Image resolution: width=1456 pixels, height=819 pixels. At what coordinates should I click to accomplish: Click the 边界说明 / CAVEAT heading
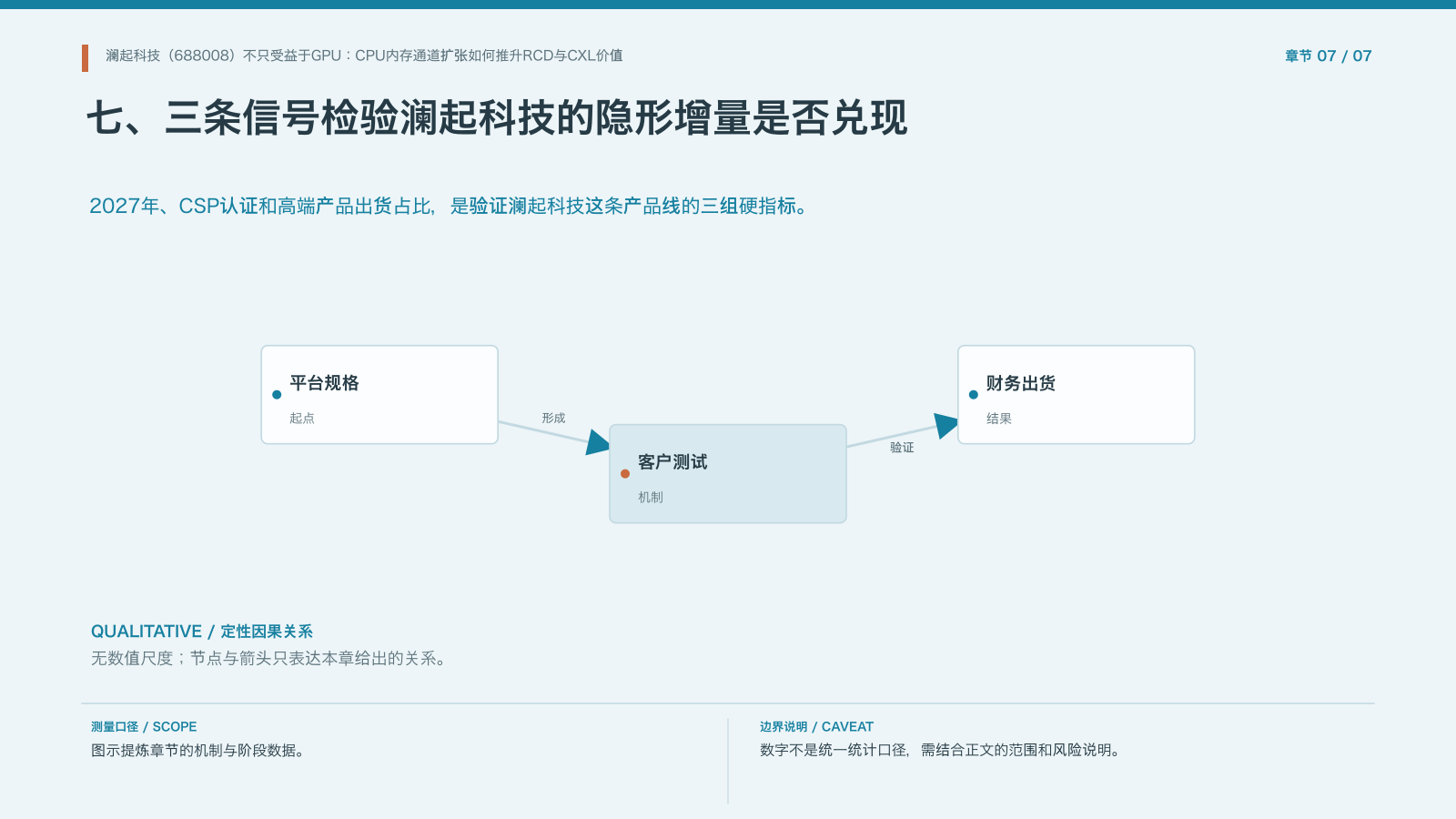[816, 727]
